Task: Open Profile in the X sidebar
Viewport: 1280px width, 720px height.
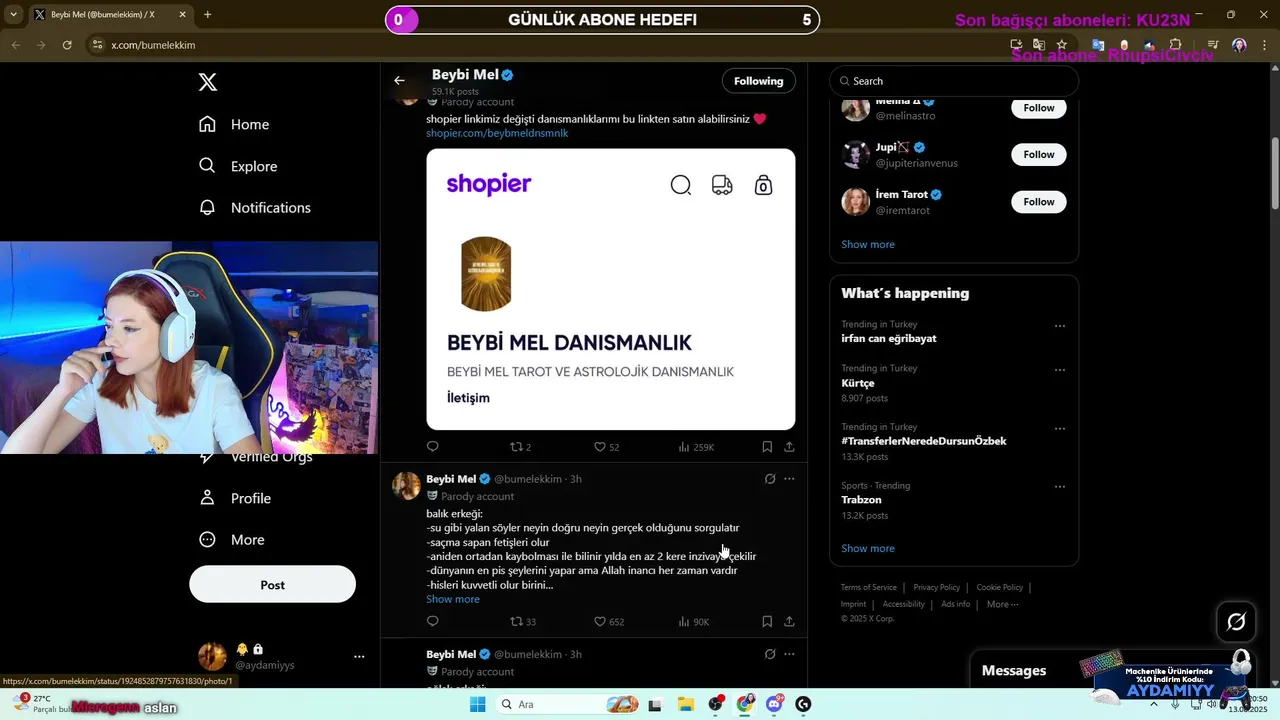Action: 235,498
